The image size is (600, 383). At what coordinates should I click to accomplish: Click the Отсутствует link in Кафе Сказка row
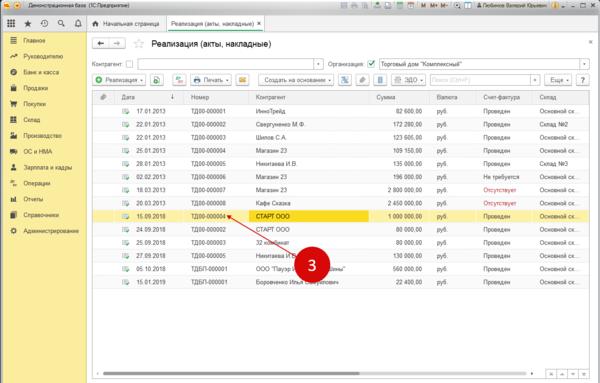coord(499,203)
